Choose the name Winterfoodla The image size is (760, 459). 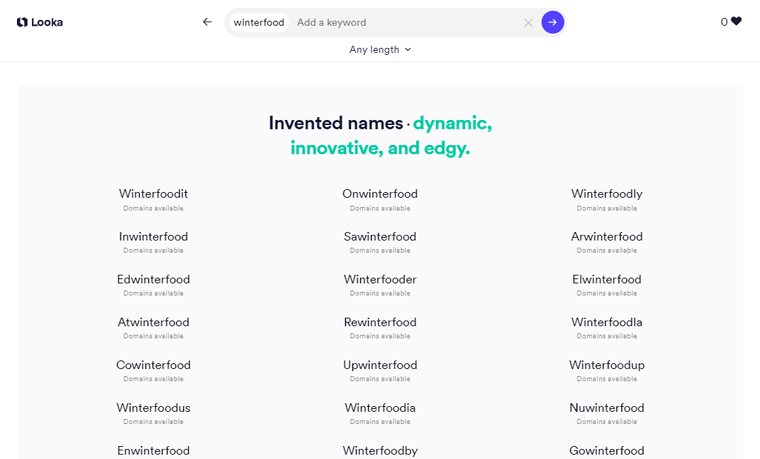pyautogui.click(x=607, y=322)
